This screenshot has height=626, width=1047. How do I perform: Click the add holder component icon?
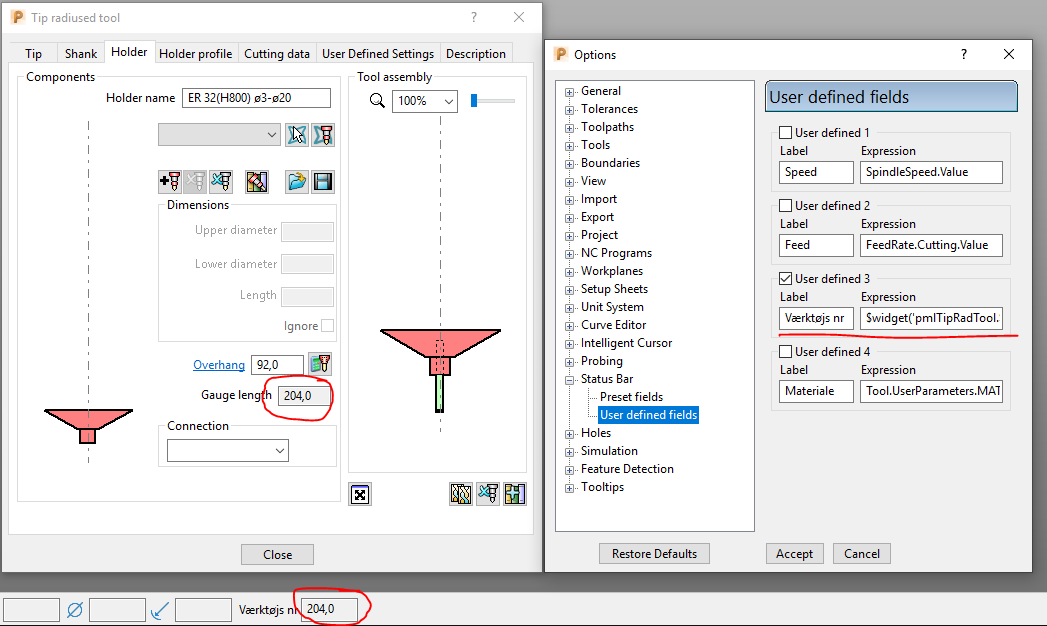pos(169,181)
